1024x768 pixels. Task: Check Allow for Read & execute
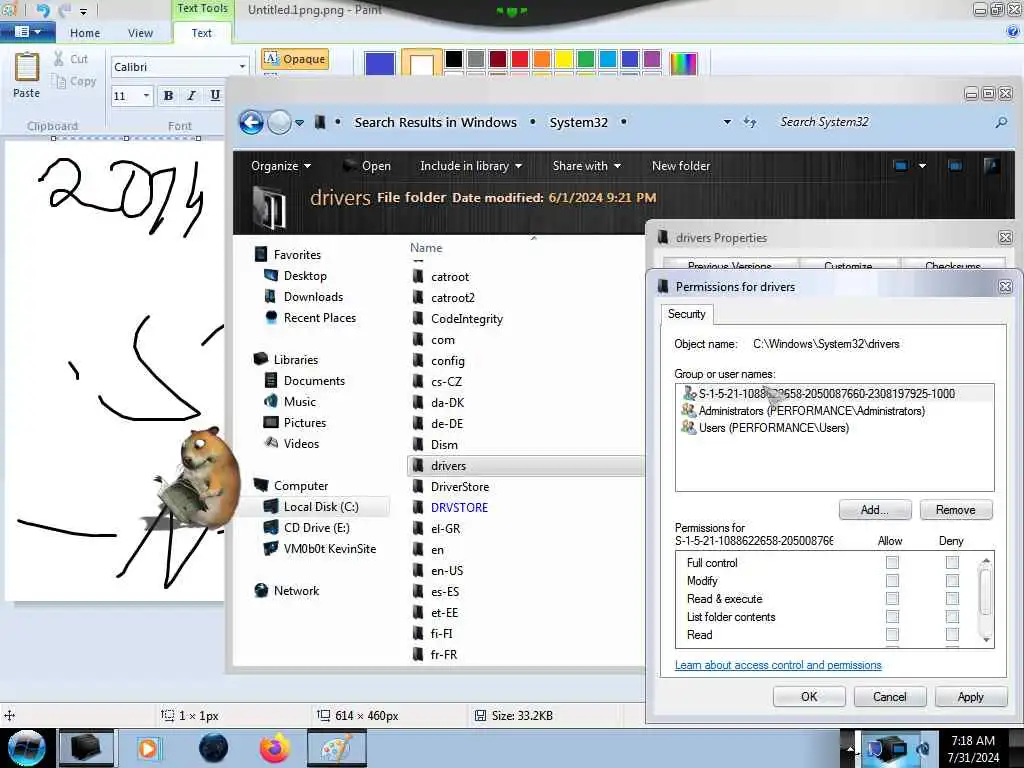click(x=892, y=598)
